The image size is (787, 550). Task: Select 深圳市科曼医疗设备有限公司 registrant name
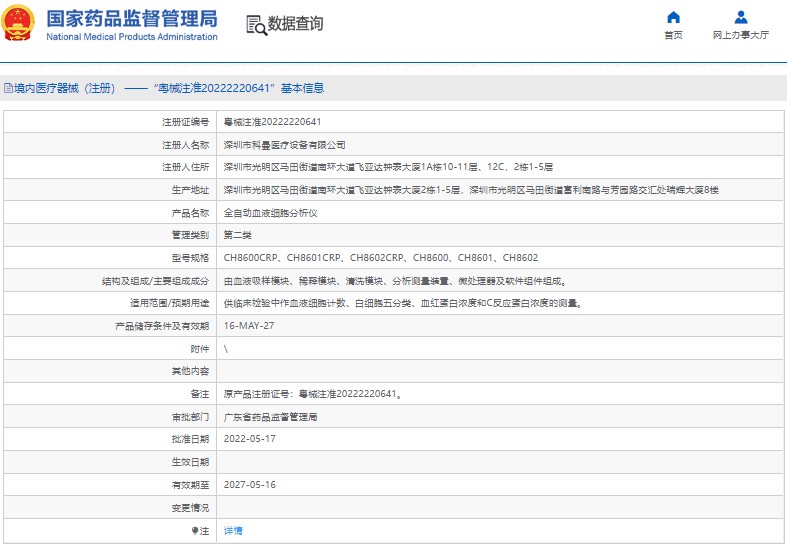[x=285, y=145]
